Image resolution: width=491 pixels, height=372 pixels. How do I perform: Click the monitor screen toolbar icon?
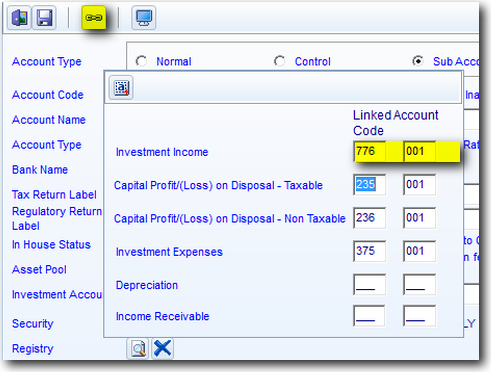(x=144, y=18)
